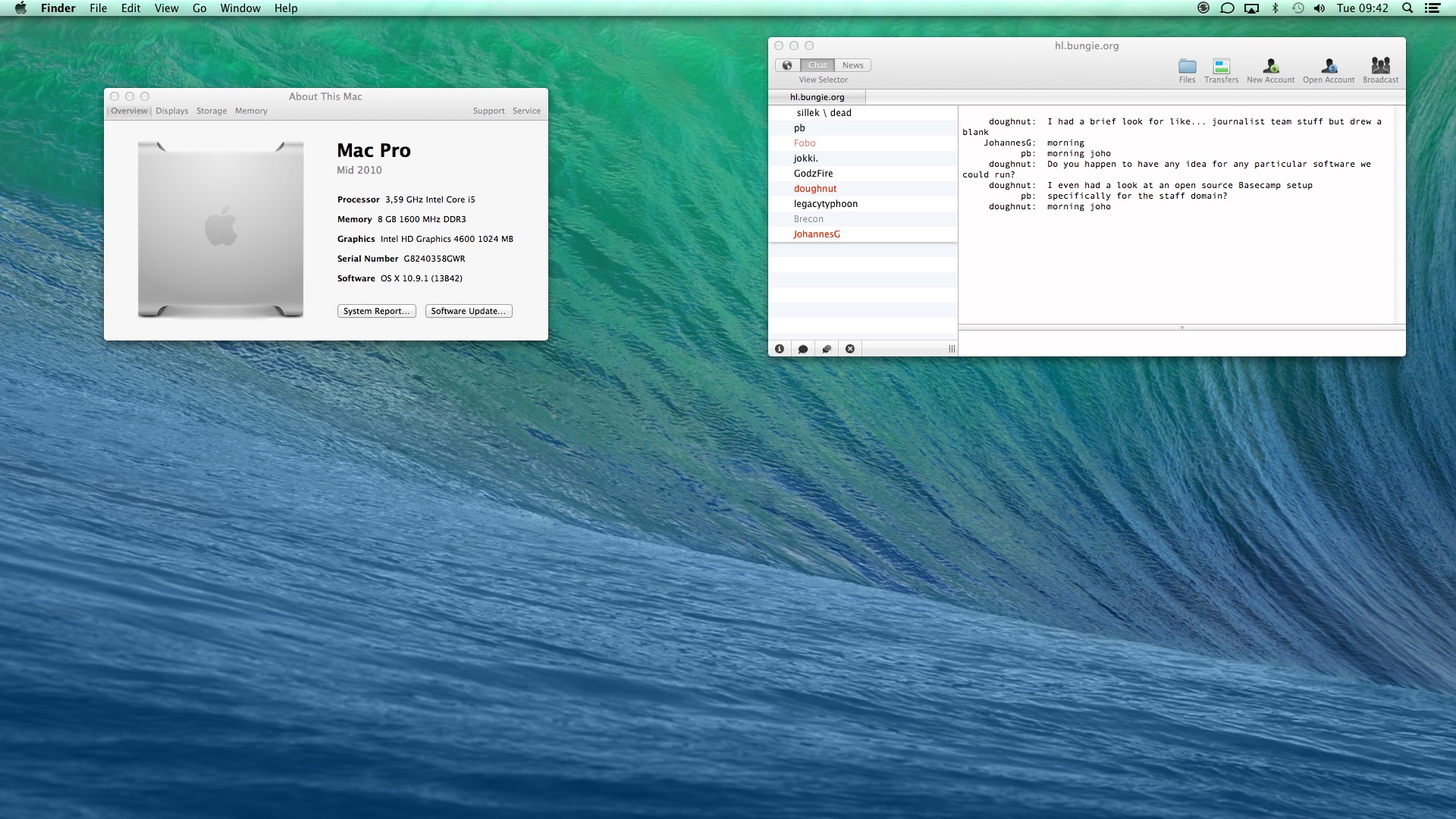Select user GodzFire in the user list
Viewport: 1456px width, 819px height.
click(x=863, y=174)
